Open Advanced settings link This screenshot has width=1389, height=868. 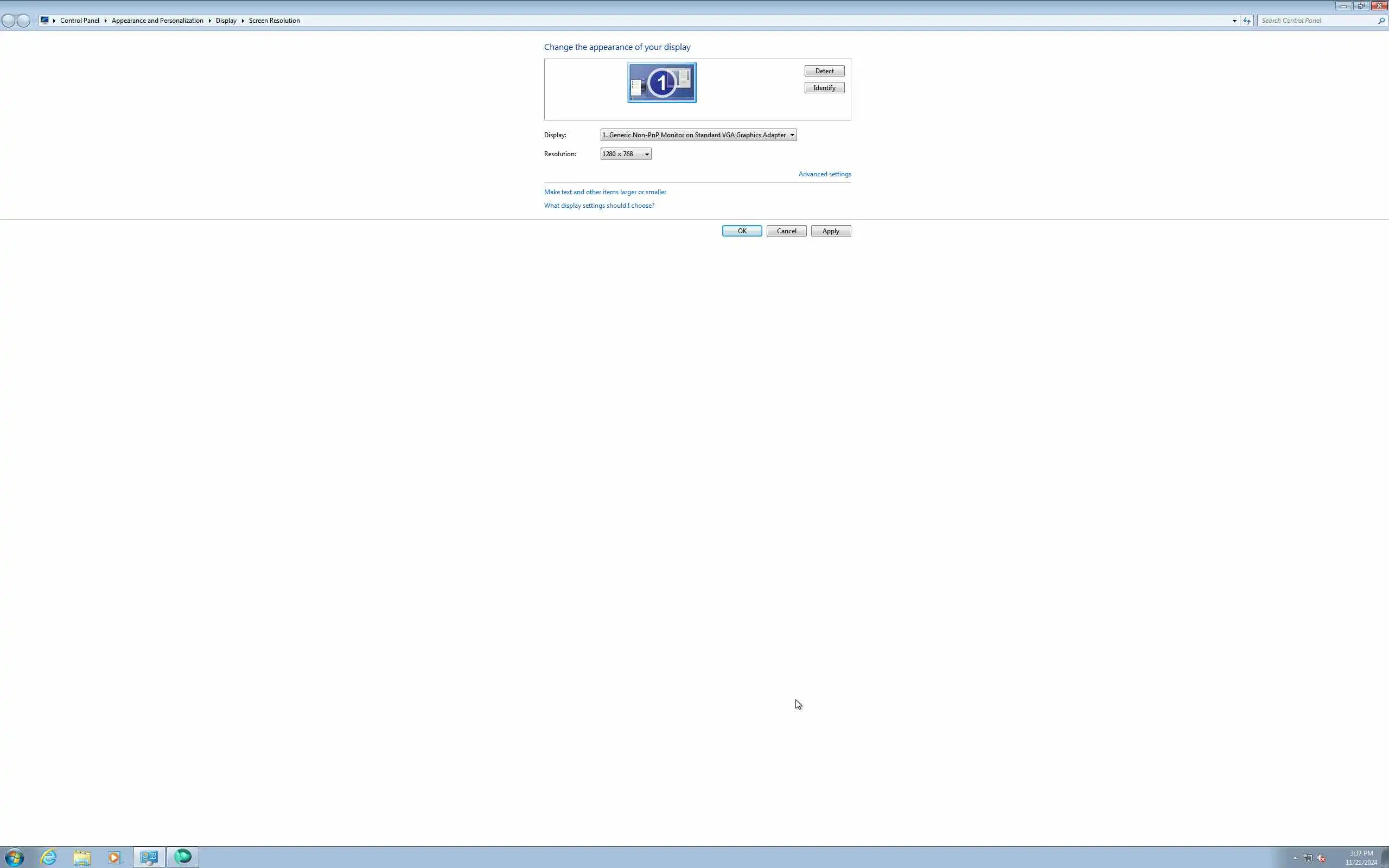824,174
